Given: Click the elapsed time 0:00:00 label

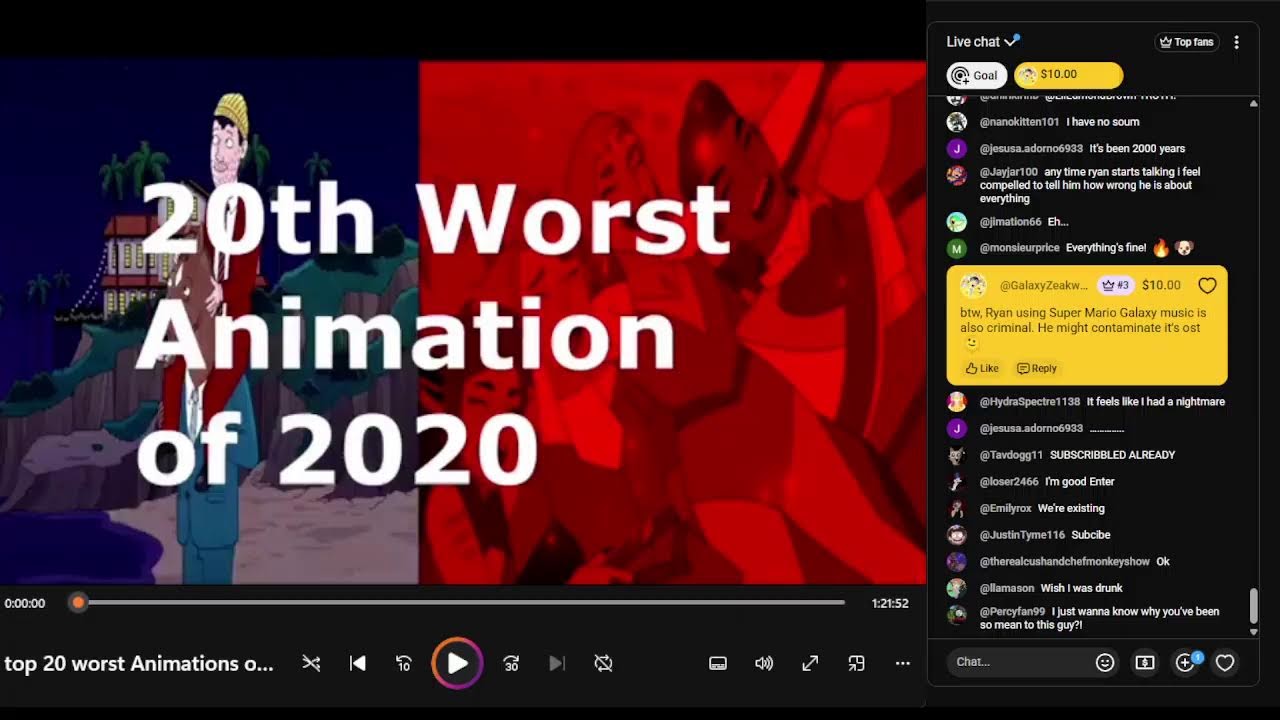Looking at the screenshot, I should pos(25,603).
